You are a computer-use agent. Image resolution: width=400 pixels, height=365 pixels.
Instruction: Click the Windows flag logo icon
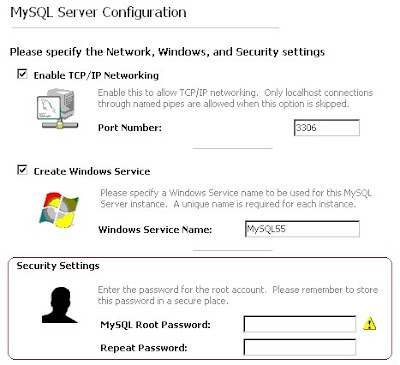[x=59, y=210]
